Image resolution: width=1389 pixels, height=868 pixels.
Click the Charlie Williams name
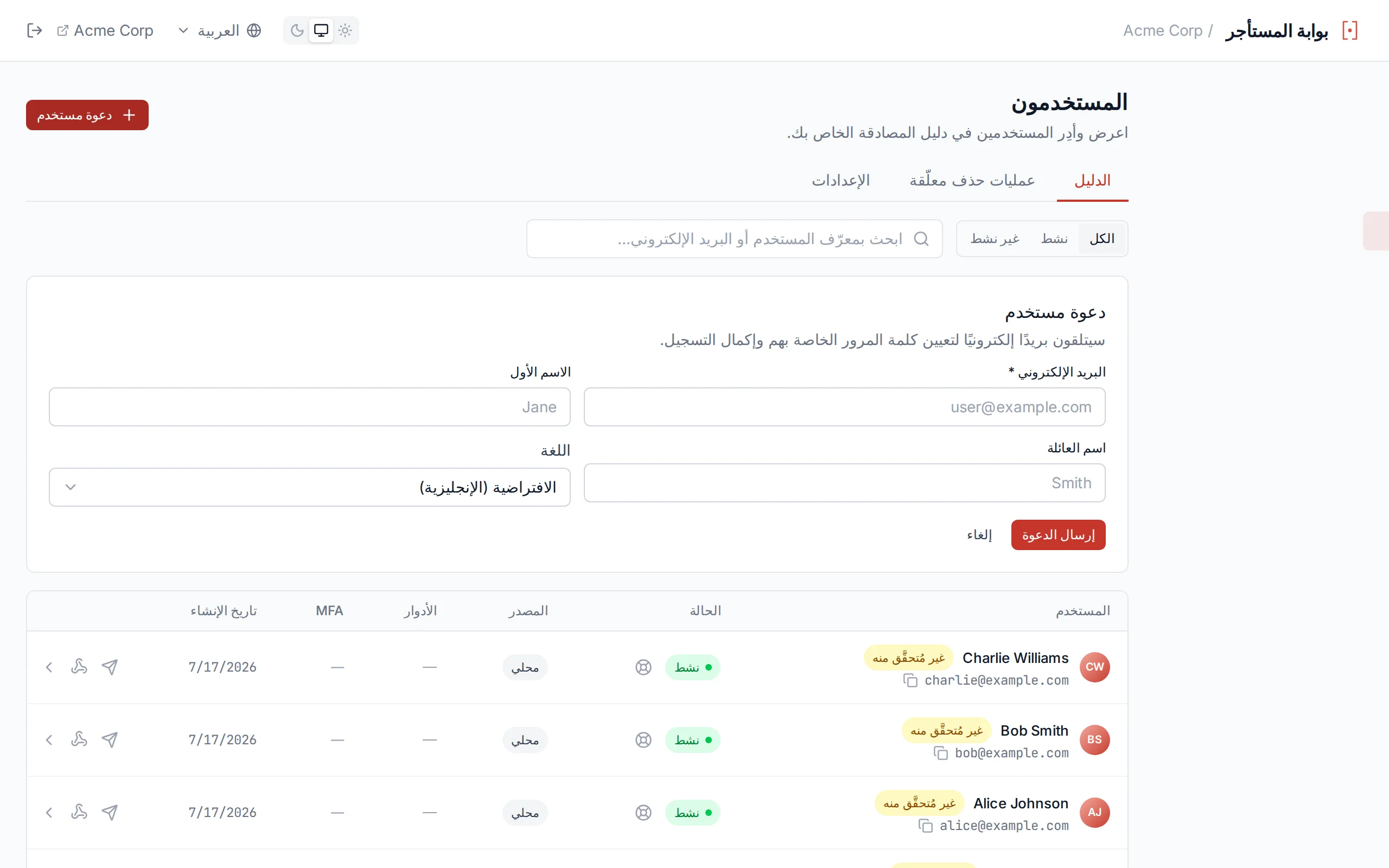click(1015, 659)
